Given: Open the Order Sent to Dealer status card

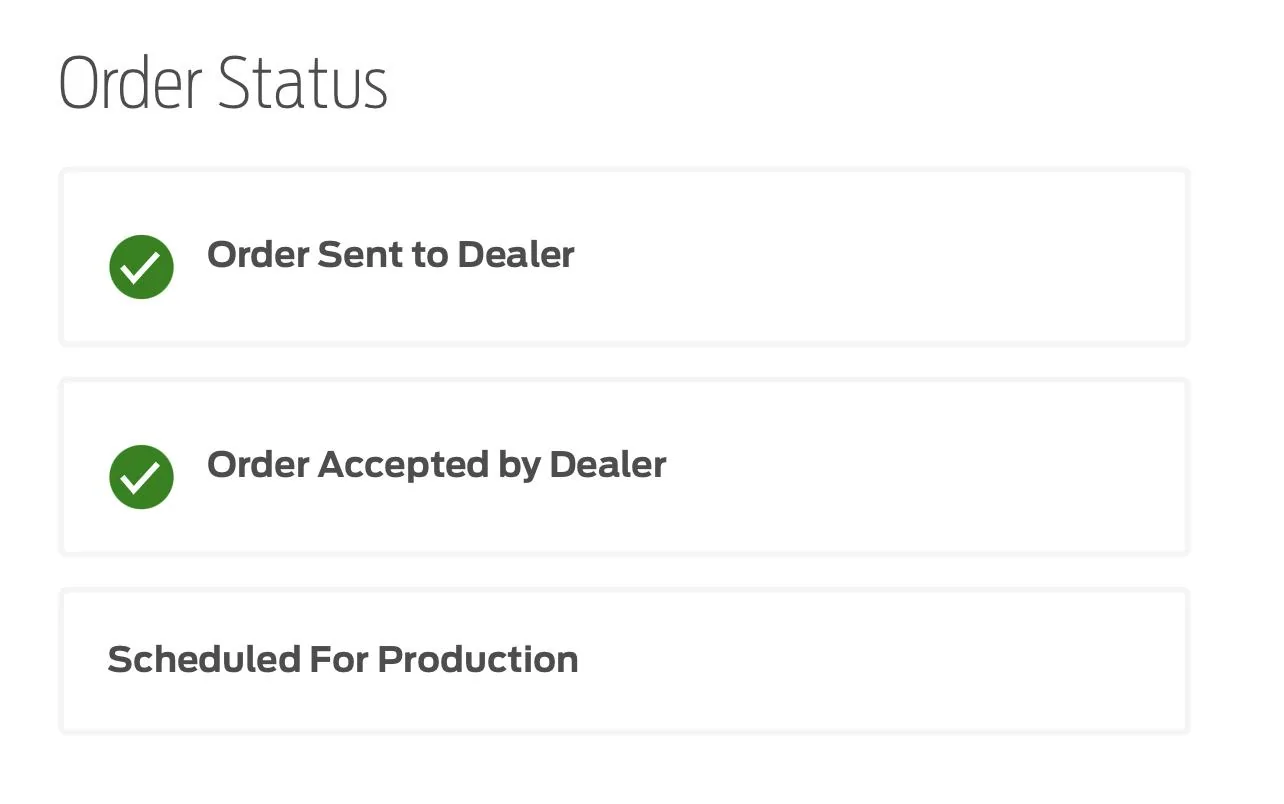Looking at the screenshot, I should click(624, 257).
